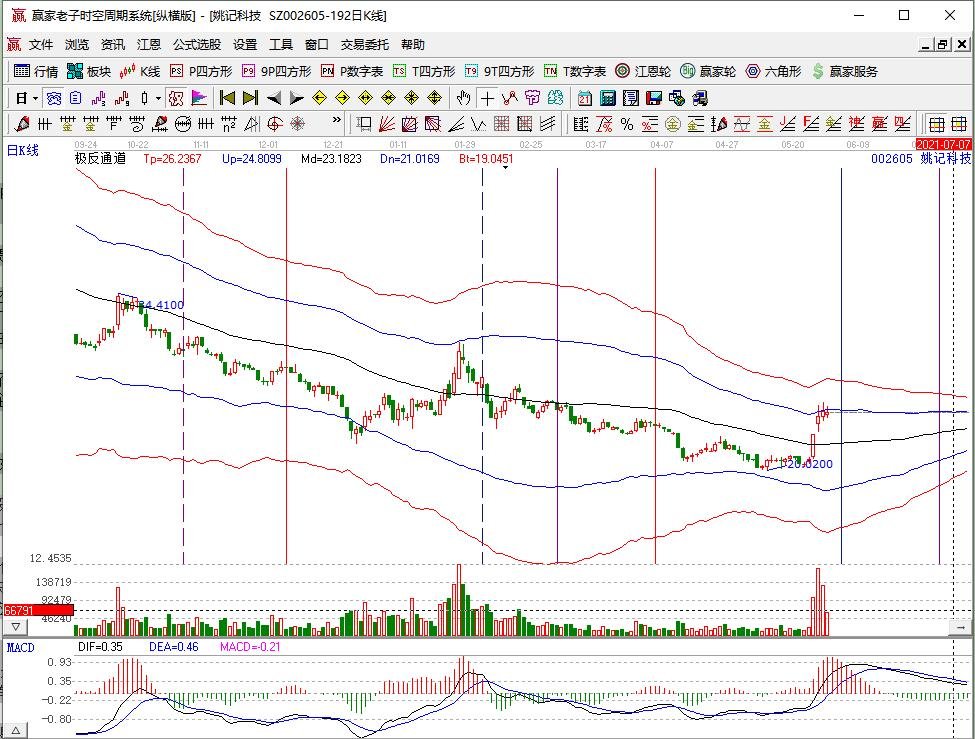Viewport: 975px width, 739px height.
Task: Open the P数字表 tool
Action: (353, 72)
